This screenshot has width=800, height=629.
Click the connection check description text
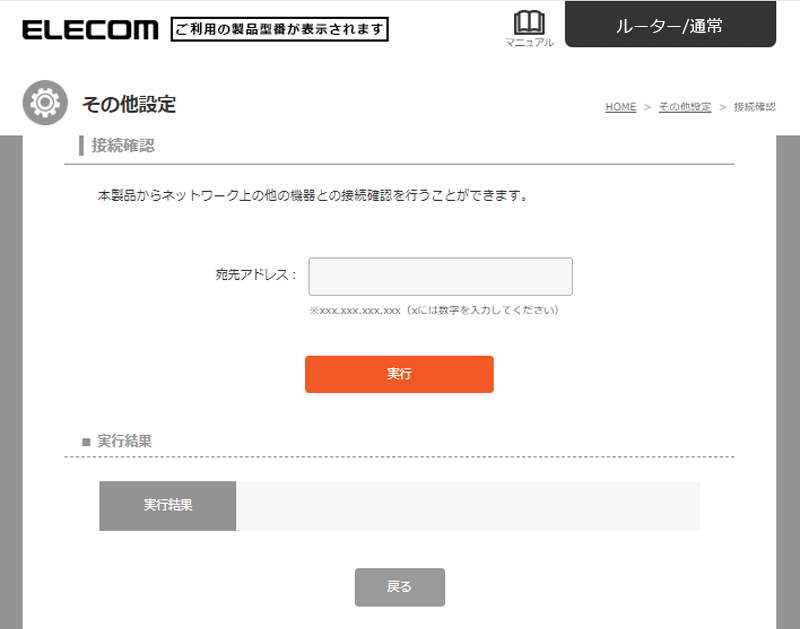312,196
